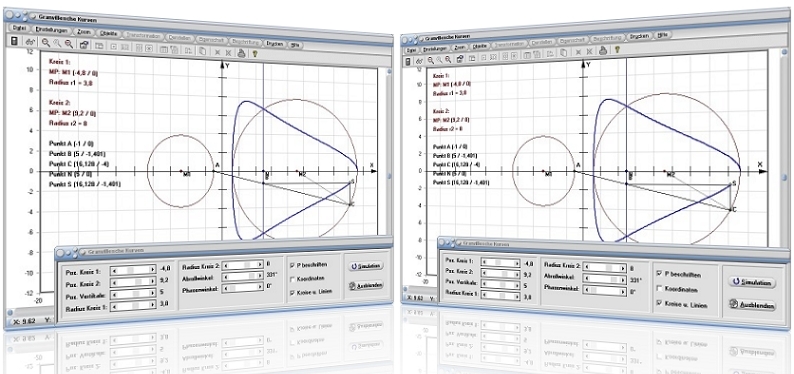Toggle 'P beschriften' checkbox in right control panel
The image size is (794, 374).
659,273
